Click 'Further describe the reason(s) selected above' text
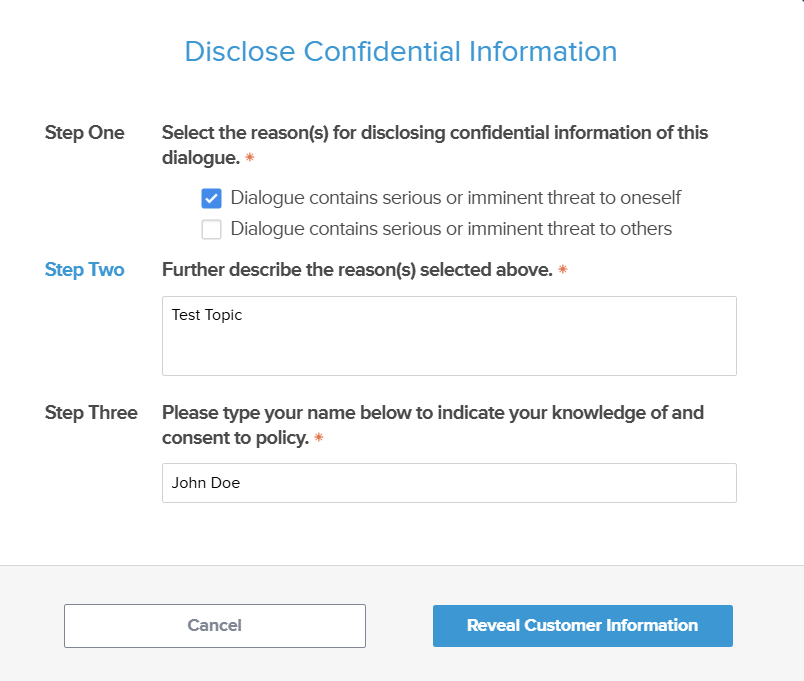This screenshot has width=804, height=681. coord(357,270)
